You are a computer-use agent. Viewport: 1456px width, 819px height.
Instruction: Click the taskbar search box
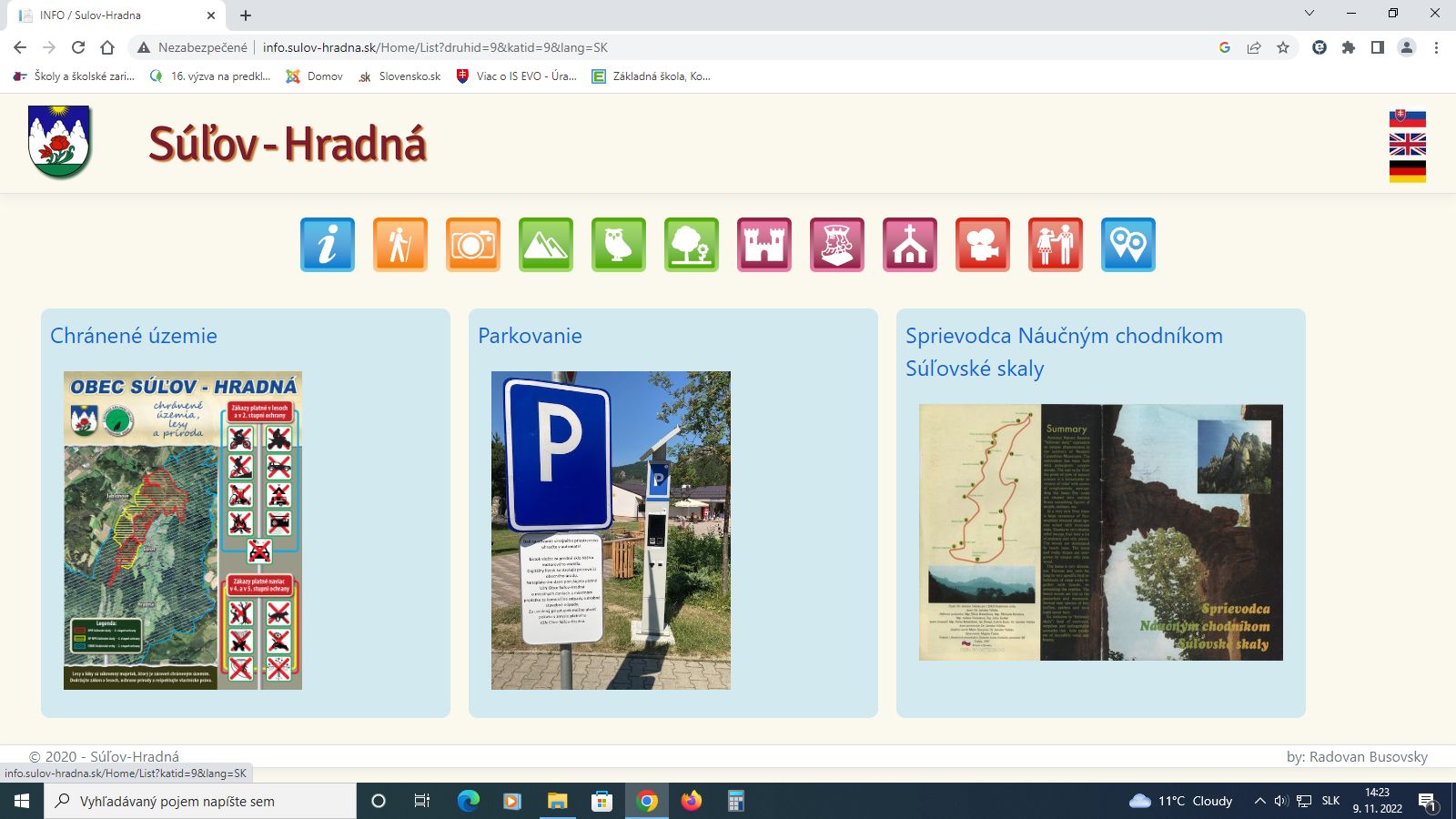pyautogui.click(x=200, y=801)
